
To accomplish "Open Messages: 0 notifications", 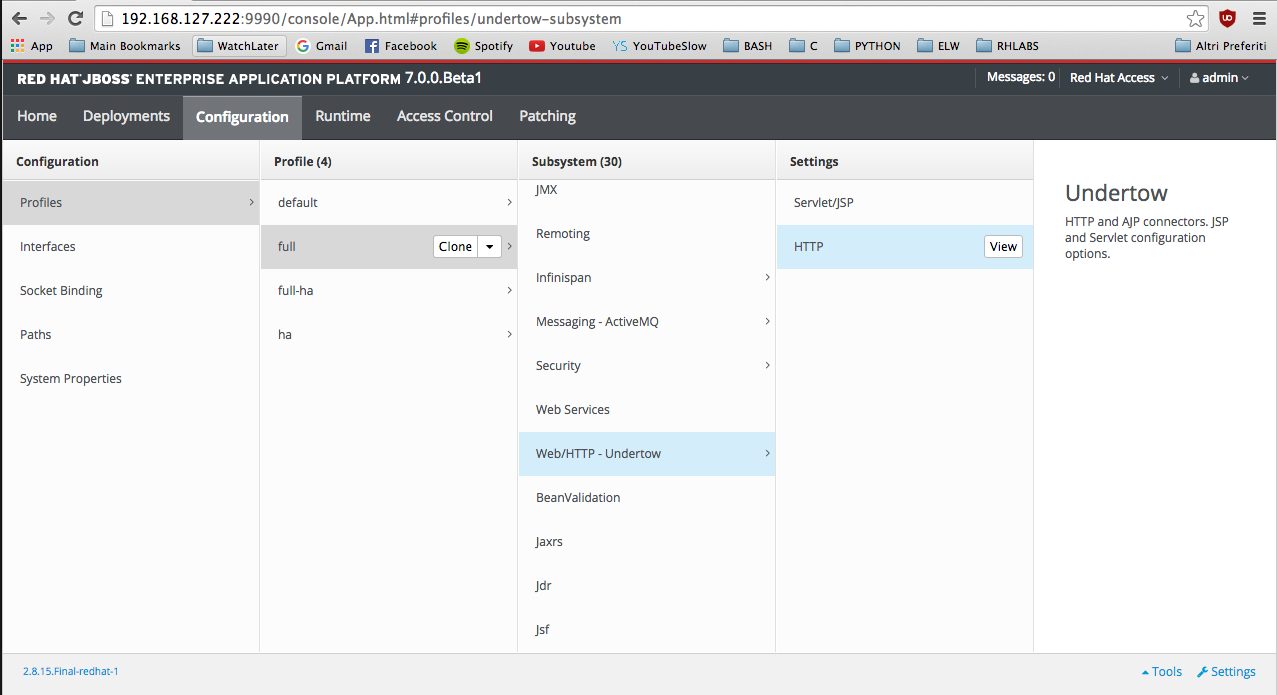I will pyautogui.click(x=1020, y=77).
